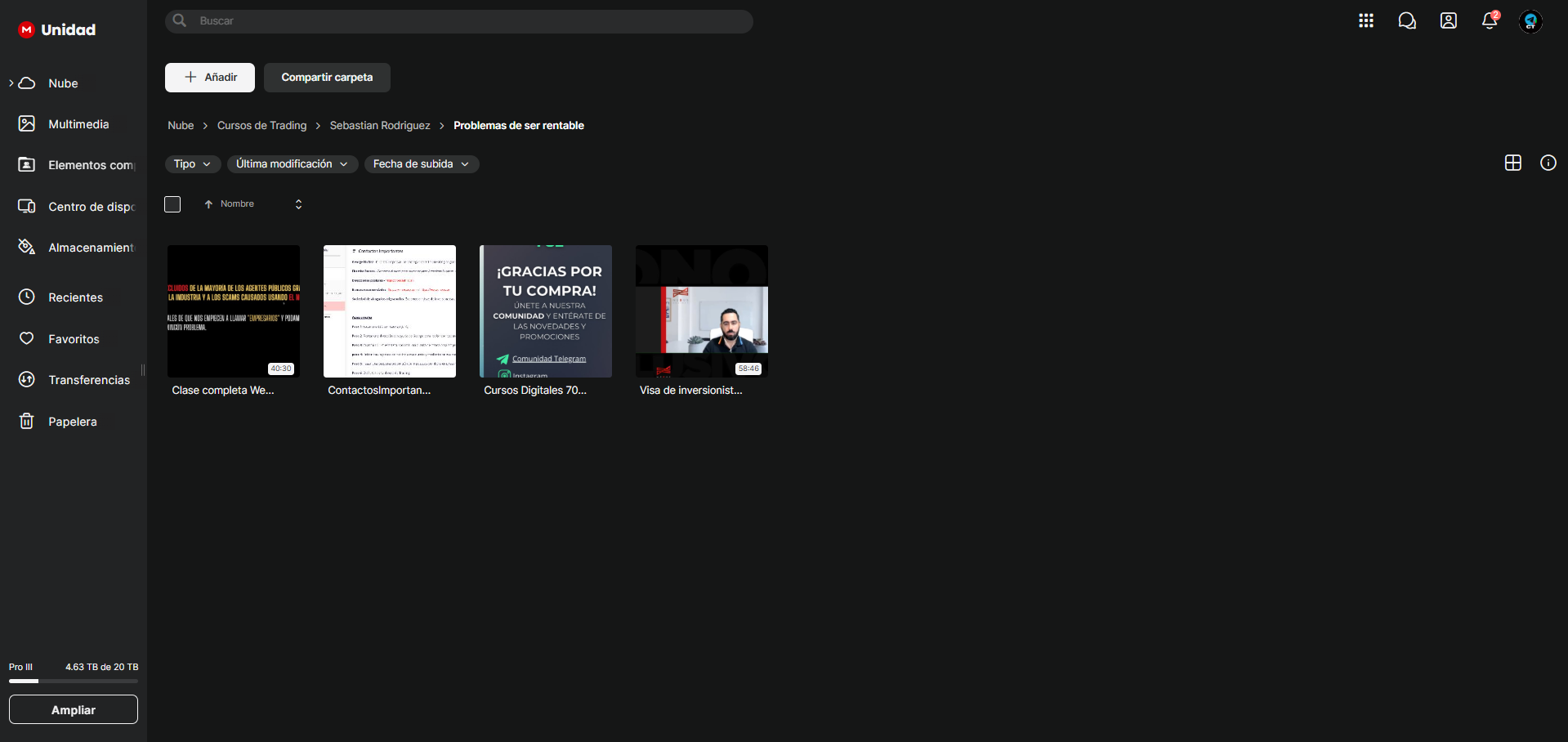Screen dimensions: 1568x742
Task: Click the user avatar icon
Action: point(1530,21)
